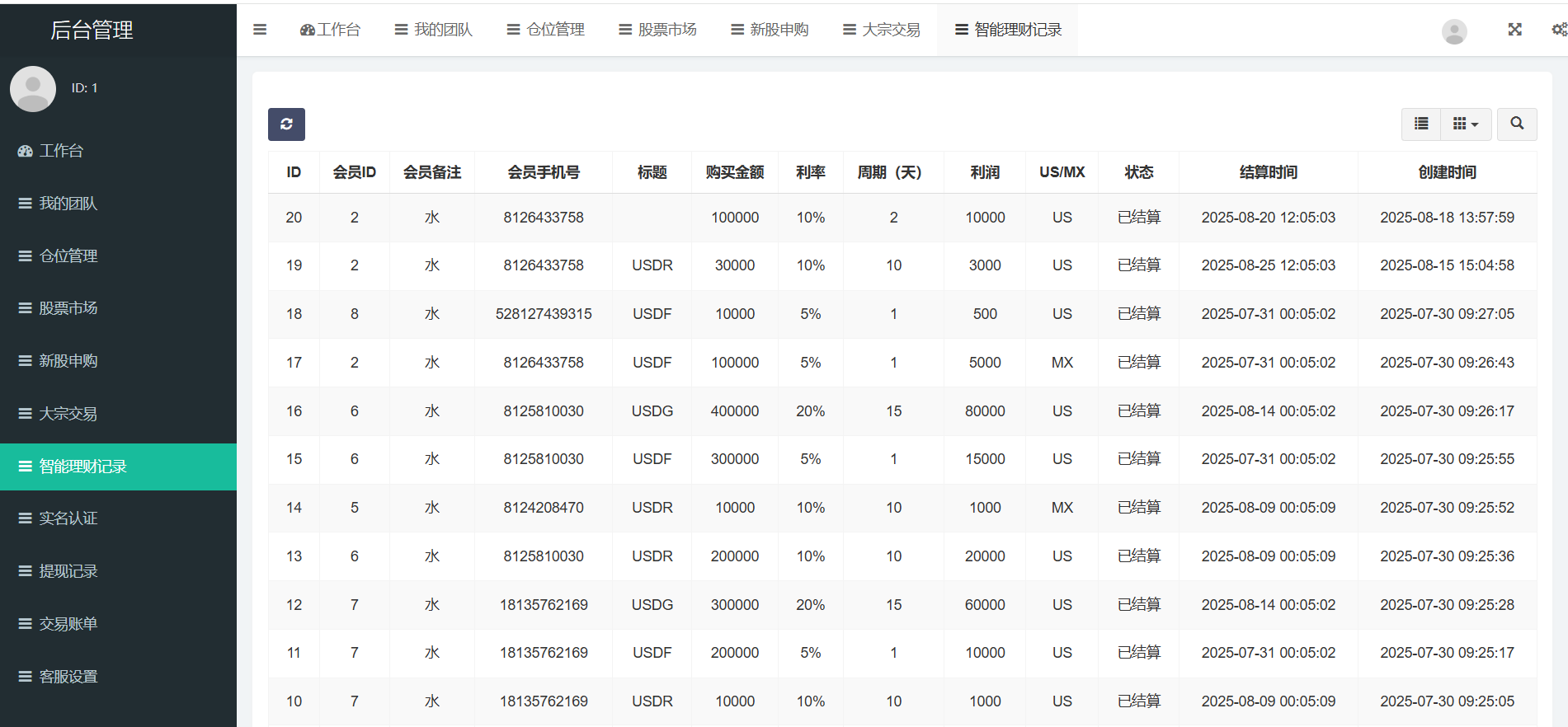
Task: Toggle the sidebar hamburger menu icon
Action: click(260, 30)
